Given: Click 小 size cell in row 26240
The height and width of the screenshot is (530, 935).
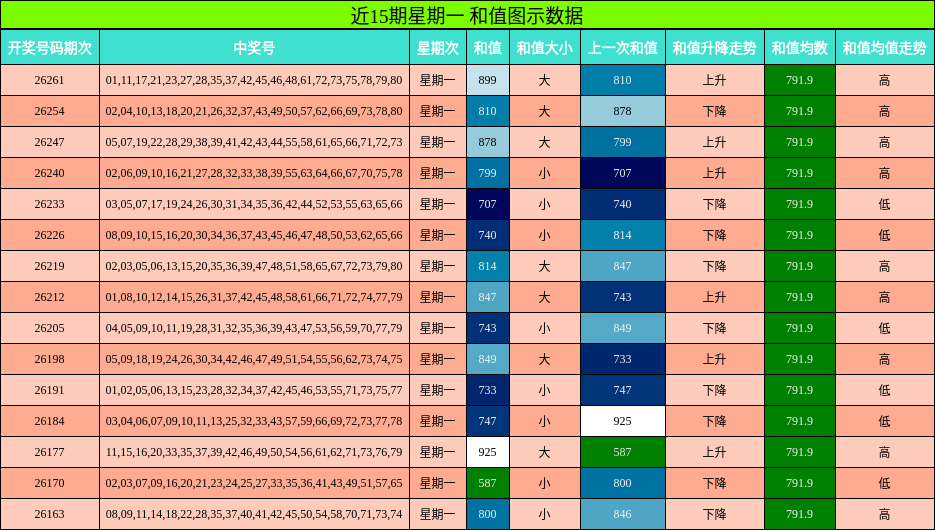Looking at the screenshot, I should click(x=544, y=173).
